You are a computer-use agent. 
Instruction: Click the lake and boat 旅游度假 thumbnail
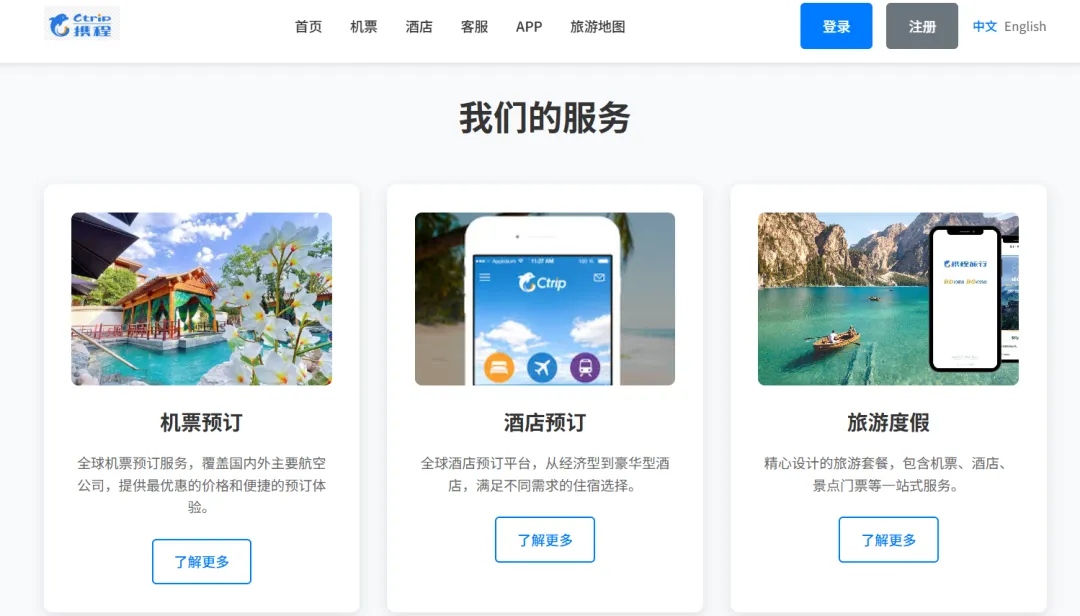tap(888, 299)
